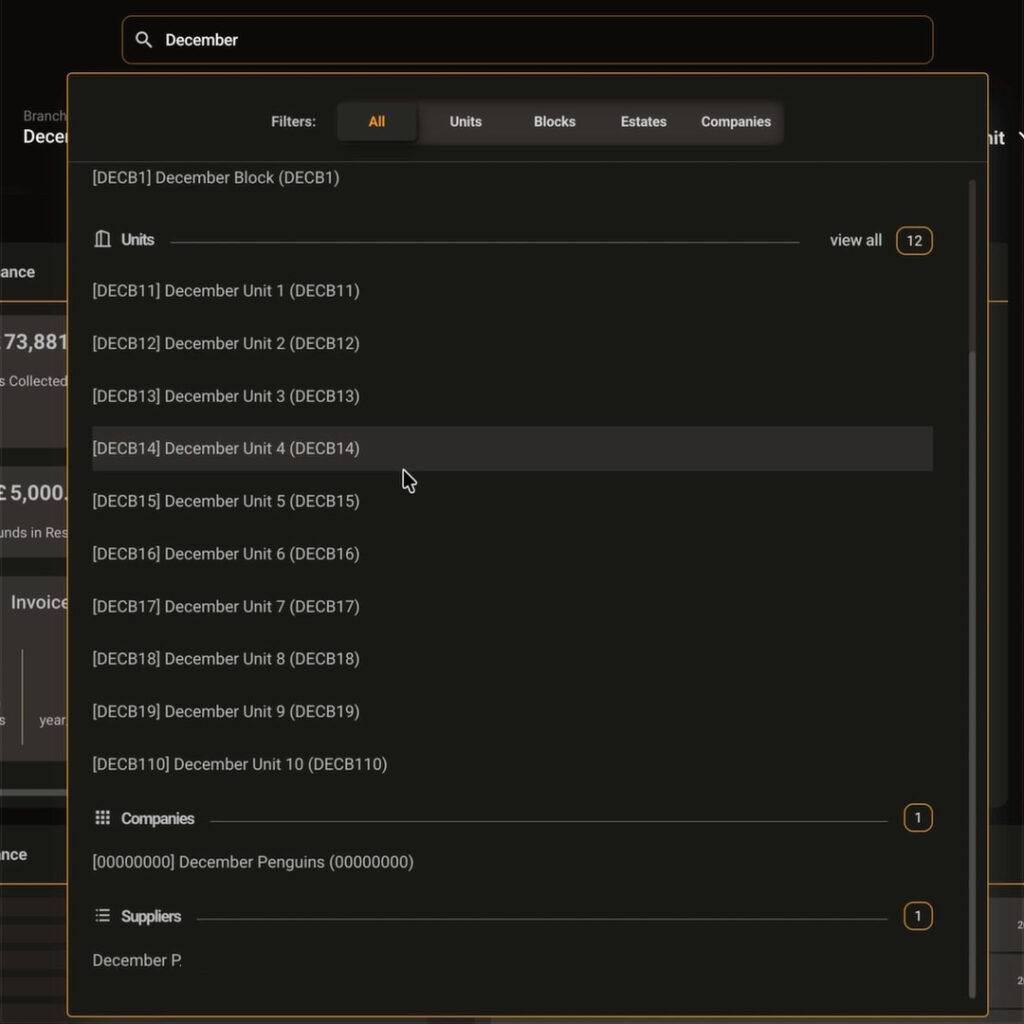Screen dimensions: 1024x1024
Task: Click into the December search field
Action: 540,40
